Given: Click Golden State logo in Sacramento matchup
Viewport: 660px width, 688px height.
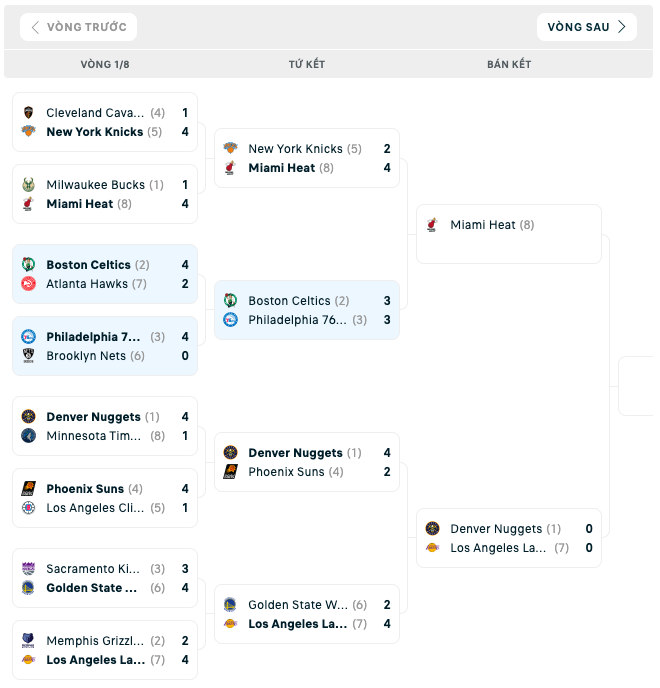Looking at the screenshot, I should 29,588.
